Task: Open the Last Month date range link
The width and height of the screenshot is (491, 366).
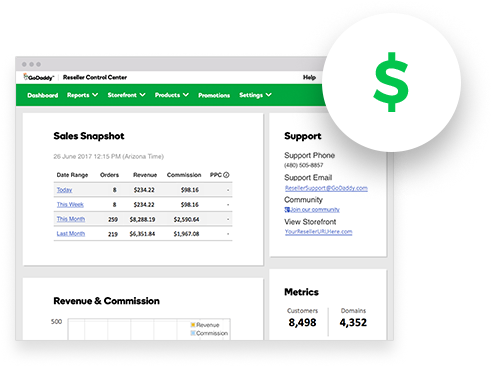Action: click(71, 234)
